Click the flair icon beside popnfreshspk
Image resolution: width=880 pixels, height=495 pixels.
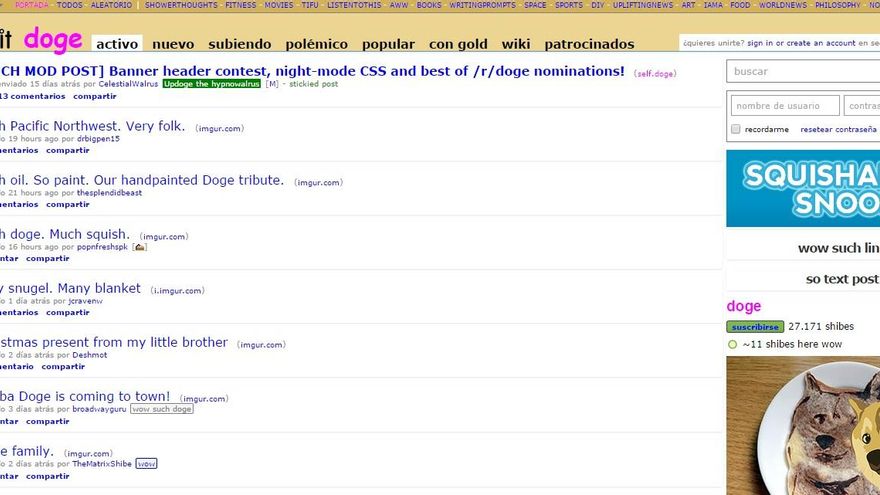(x=140, y=247)
